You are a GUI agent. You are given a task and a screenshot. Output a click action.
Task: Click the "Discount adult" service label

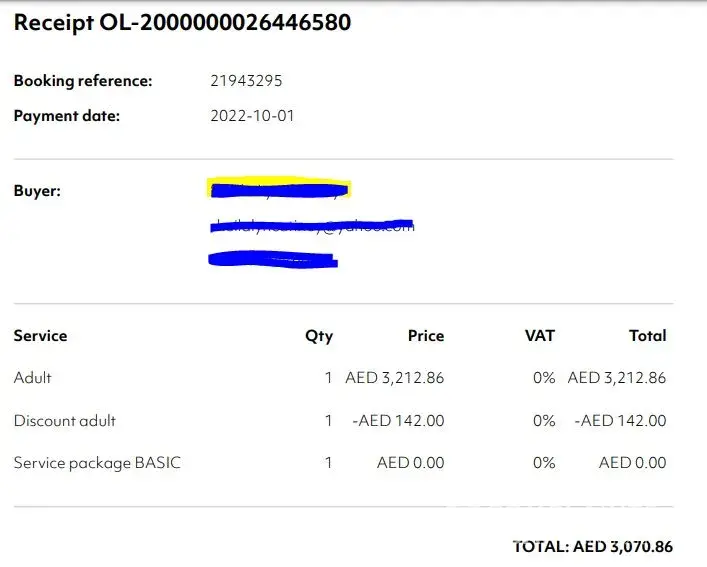65,421
